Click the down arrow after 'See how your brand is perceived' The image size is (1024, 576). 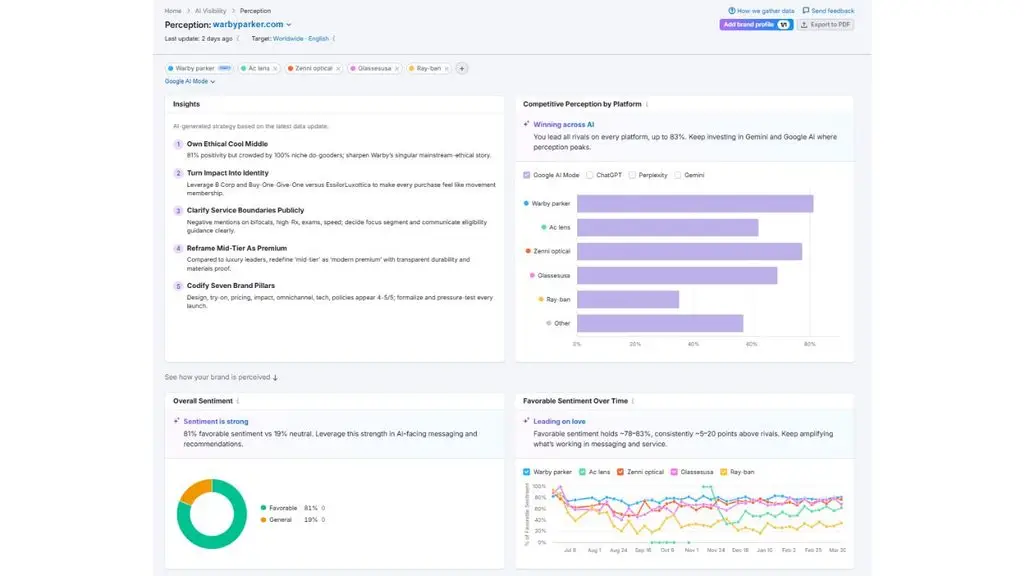pyautogui.click(x=275, y=377)
